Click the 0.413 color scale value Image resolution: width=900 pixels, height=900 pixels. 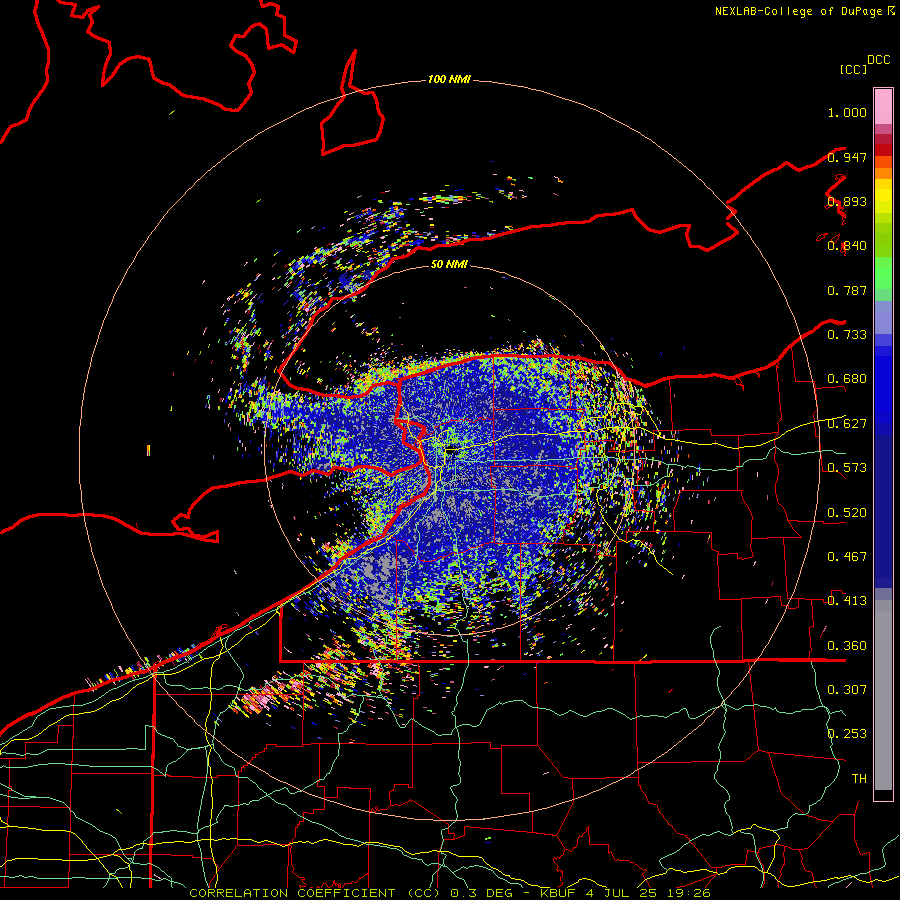[847, 601]
